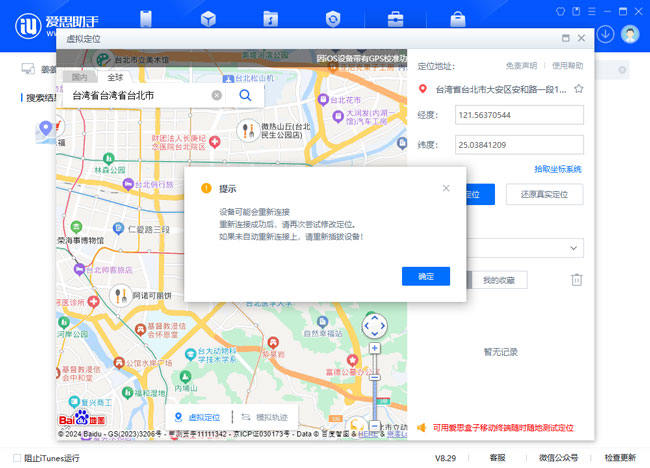The height and width of the screenshot is (468, 650).
Task: Click the 纬度 latitude input field
Action: click(519, 145)
